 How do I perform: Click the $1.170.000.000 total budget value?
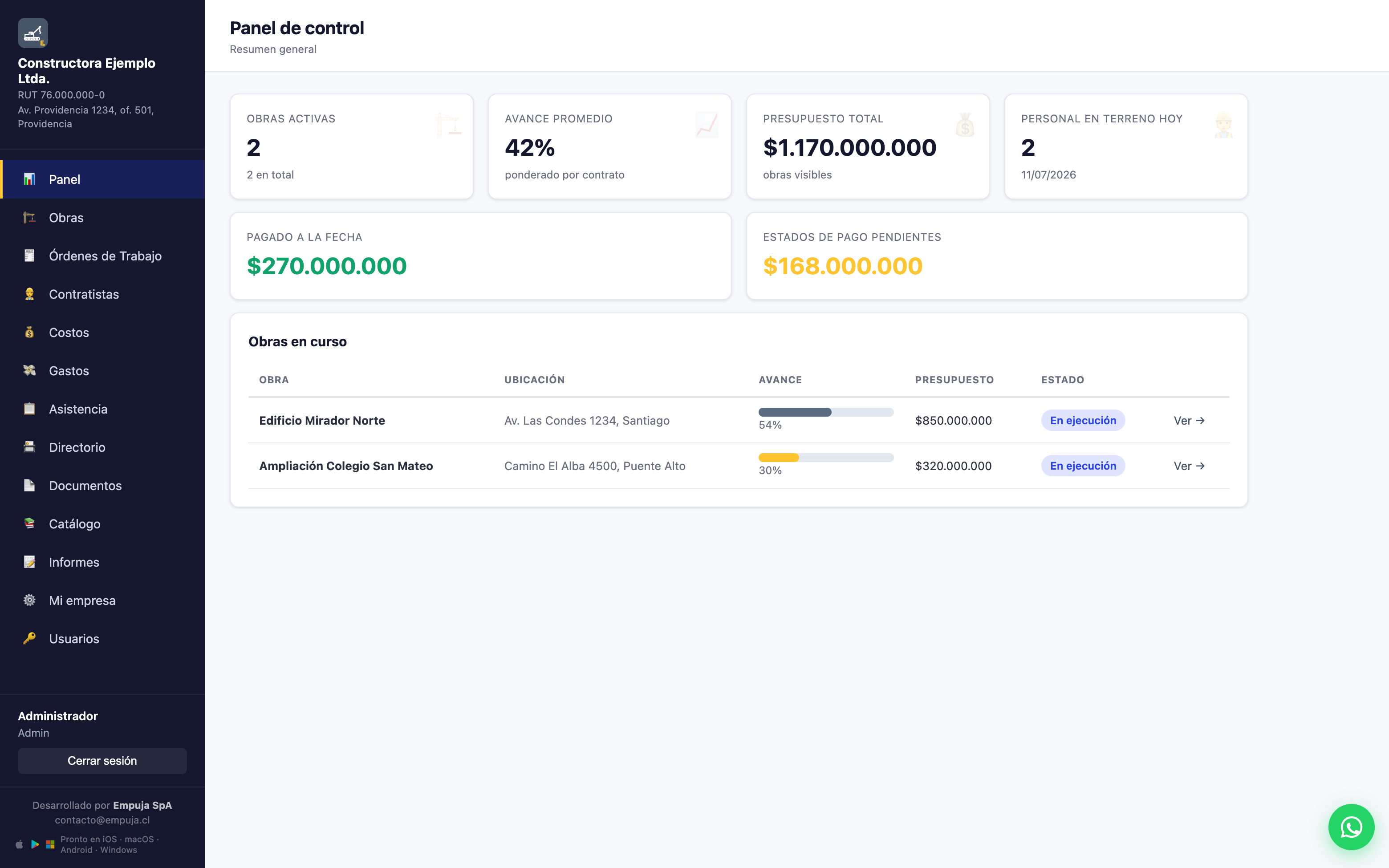[x=849, y=147]
